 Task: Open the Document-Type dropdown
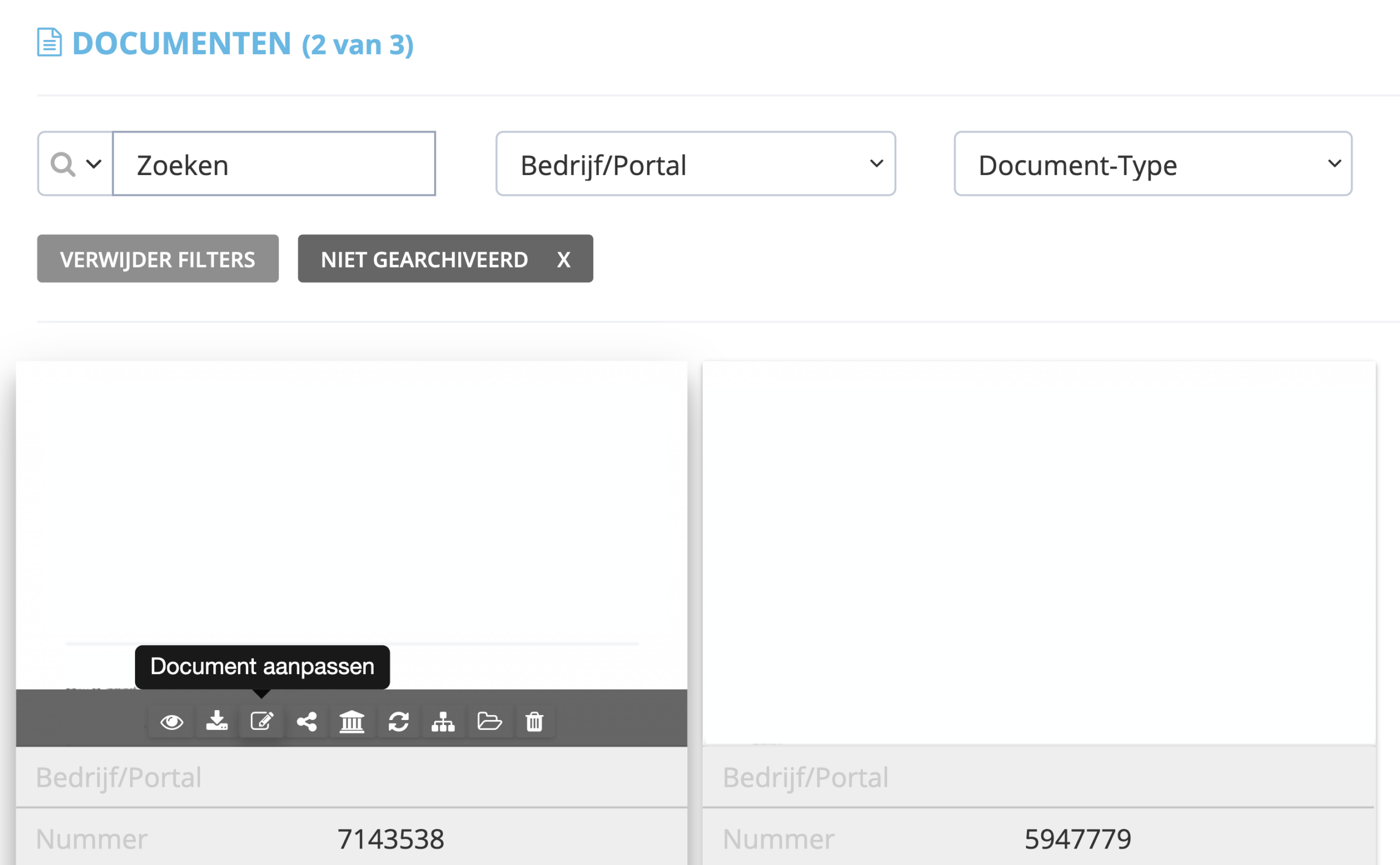(x=1153, y=164)
